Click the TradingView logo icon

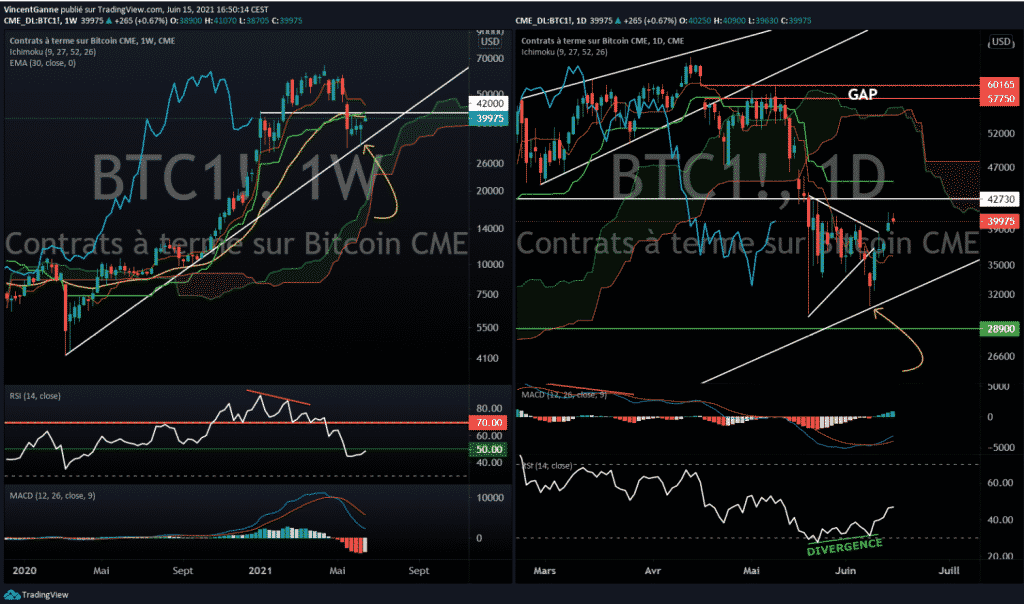tap(13, 592)
